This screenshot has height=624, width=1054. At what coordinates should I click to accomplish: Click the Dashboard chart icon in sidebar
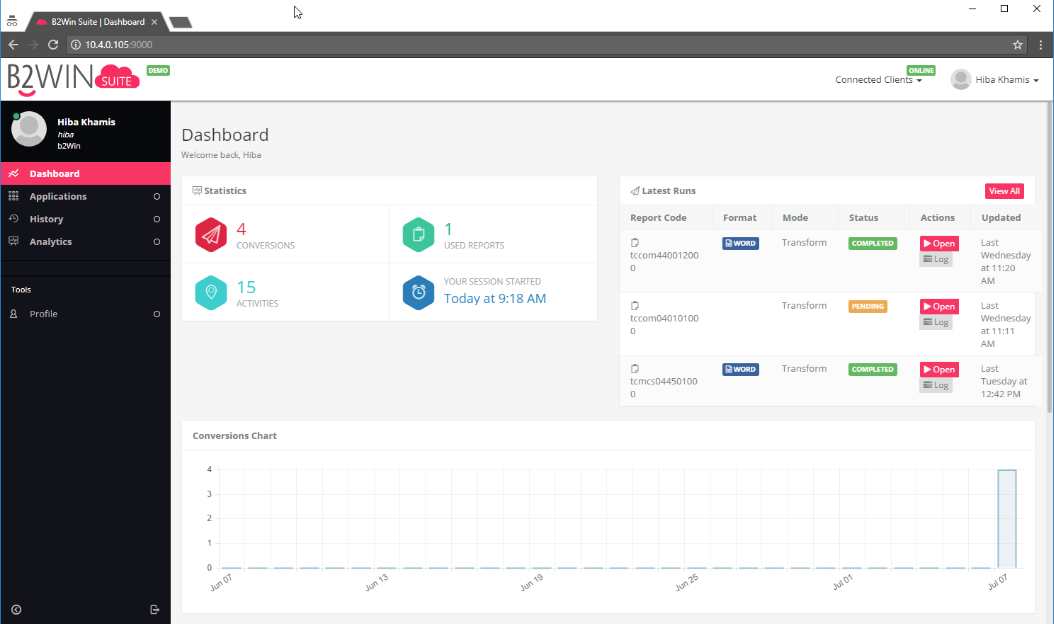click(13, 173)
